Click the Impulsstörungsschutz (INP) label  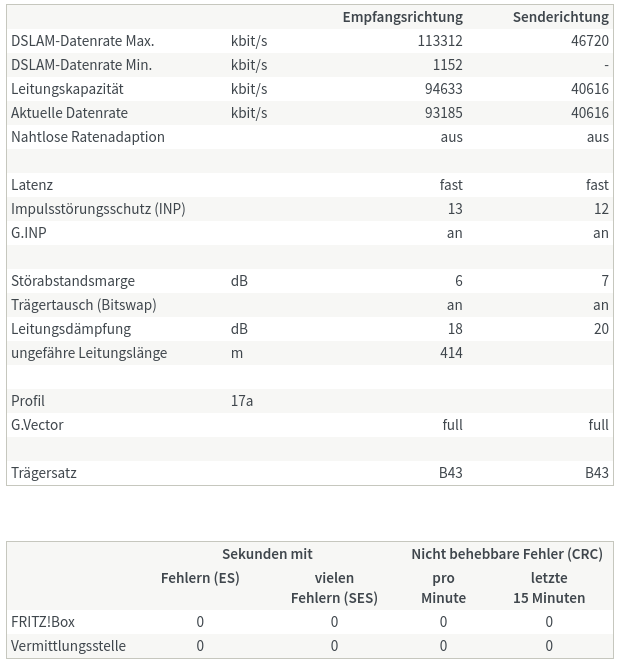(98, 209)
